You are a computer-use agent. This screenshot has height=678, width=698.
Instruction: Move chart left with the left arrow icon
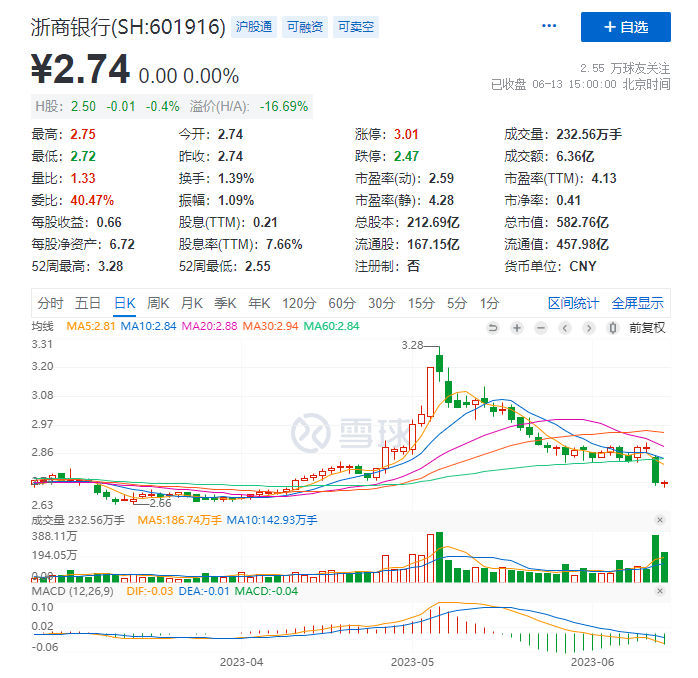pos(565,328)
